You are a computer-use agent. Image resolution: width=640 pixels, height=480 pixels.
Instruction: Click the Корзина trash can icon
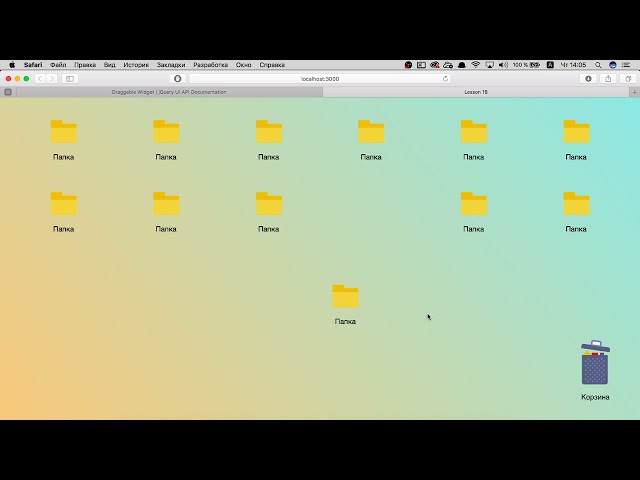pyautogui.click(x=595, y=362)
